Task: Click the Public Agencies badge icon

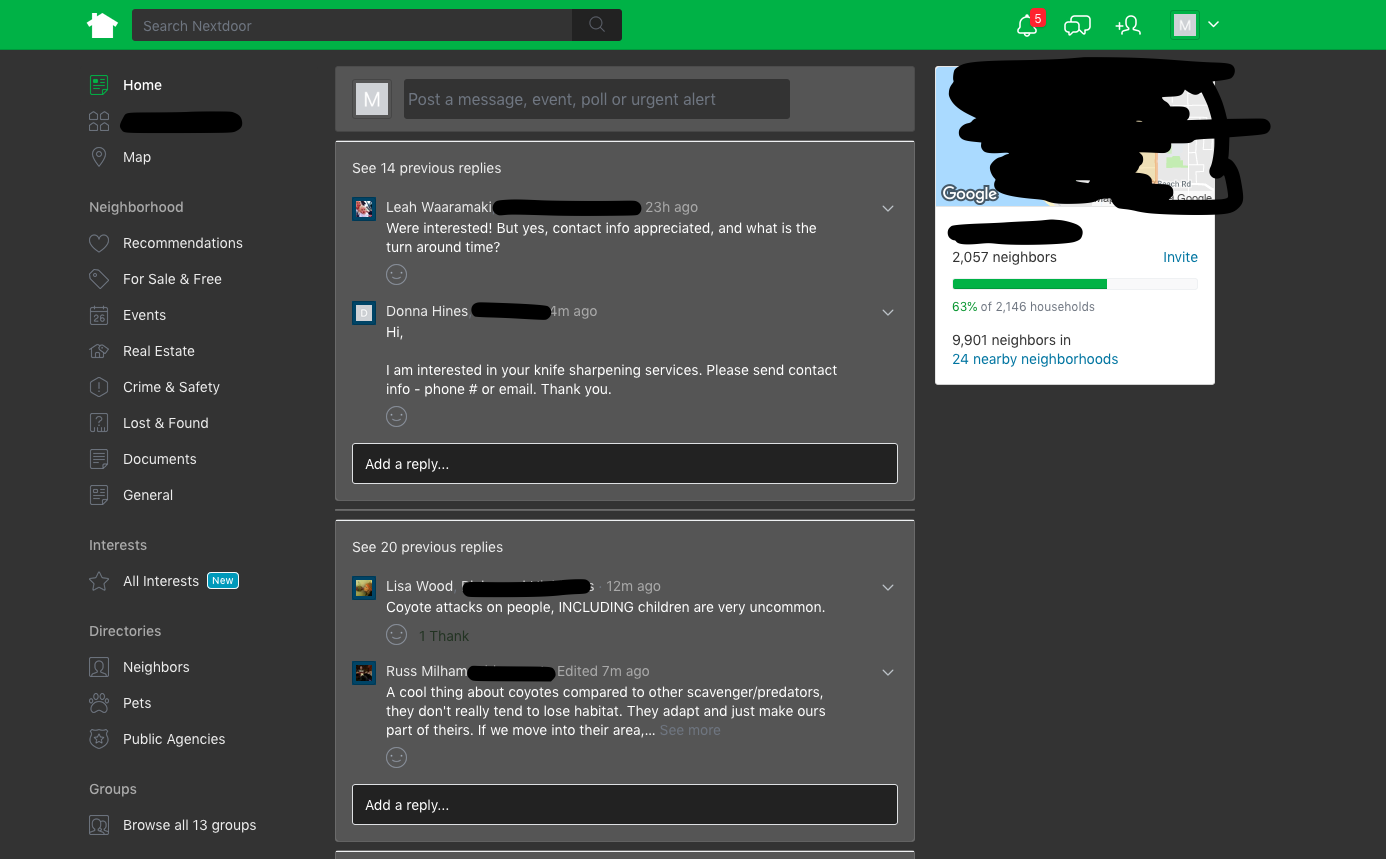Action: [x=99, y=739]
